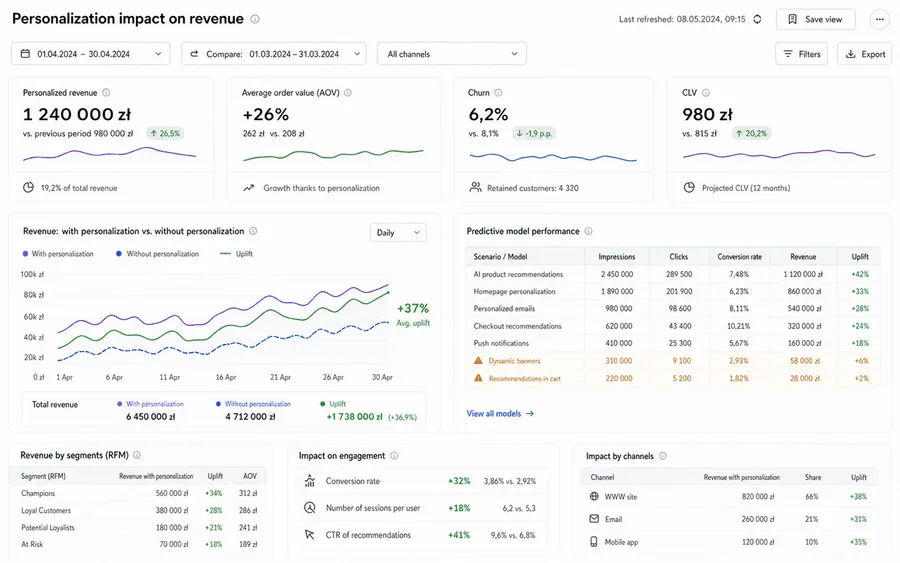Select the Checkout recommendations row
The width and height of the screenshot is (900, 563).
point(672,326)
